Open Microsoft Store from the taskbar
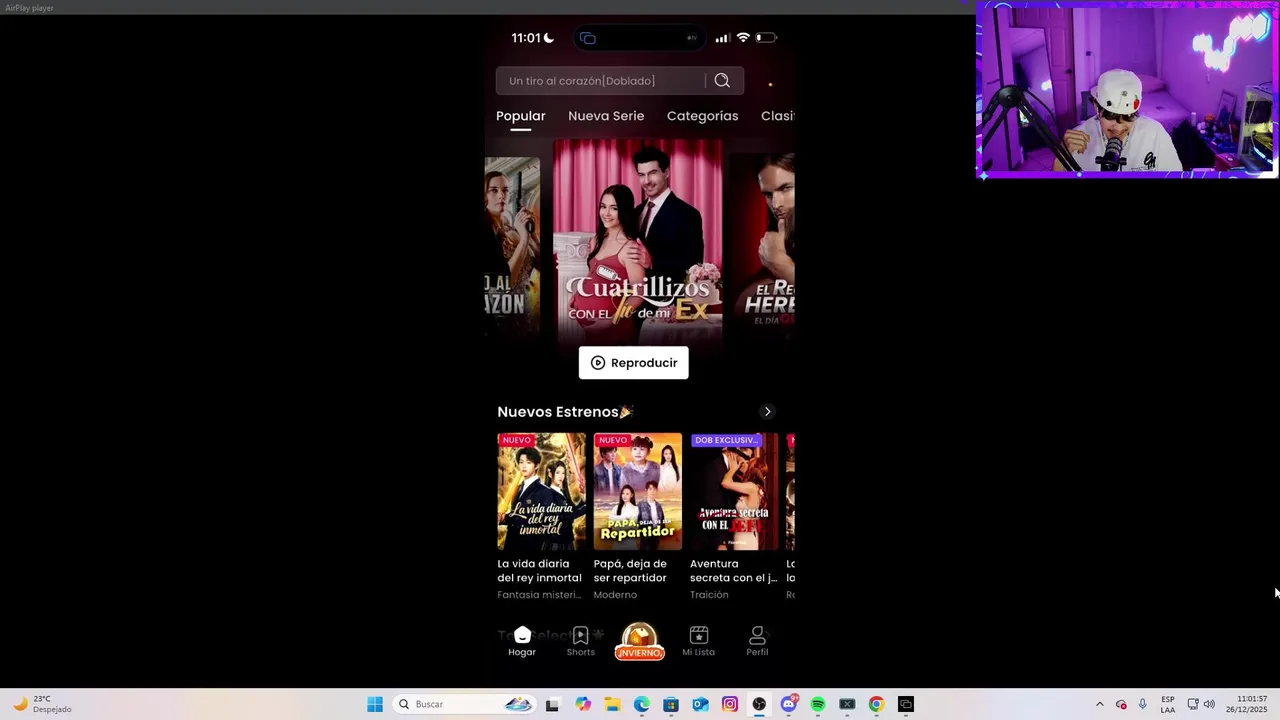This screenshot has width=1280, height=720. 671,704
